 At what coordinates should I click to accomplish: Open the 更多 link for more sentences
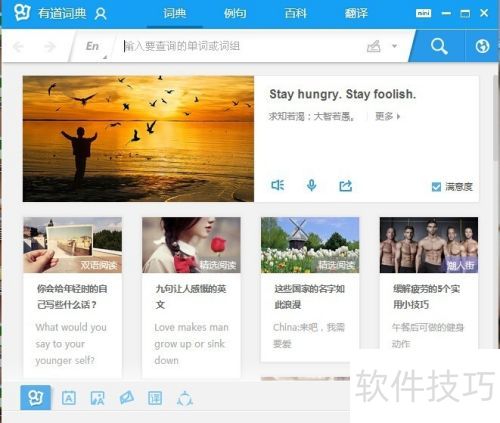(387, 116)
